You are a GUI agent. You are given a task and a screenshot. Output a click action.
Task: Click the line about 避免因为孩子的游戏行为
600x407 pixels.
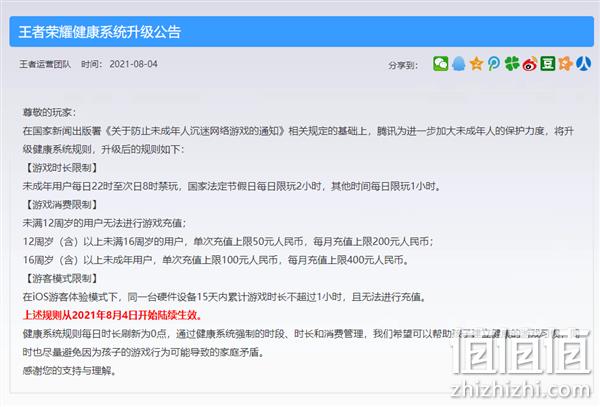144,352
